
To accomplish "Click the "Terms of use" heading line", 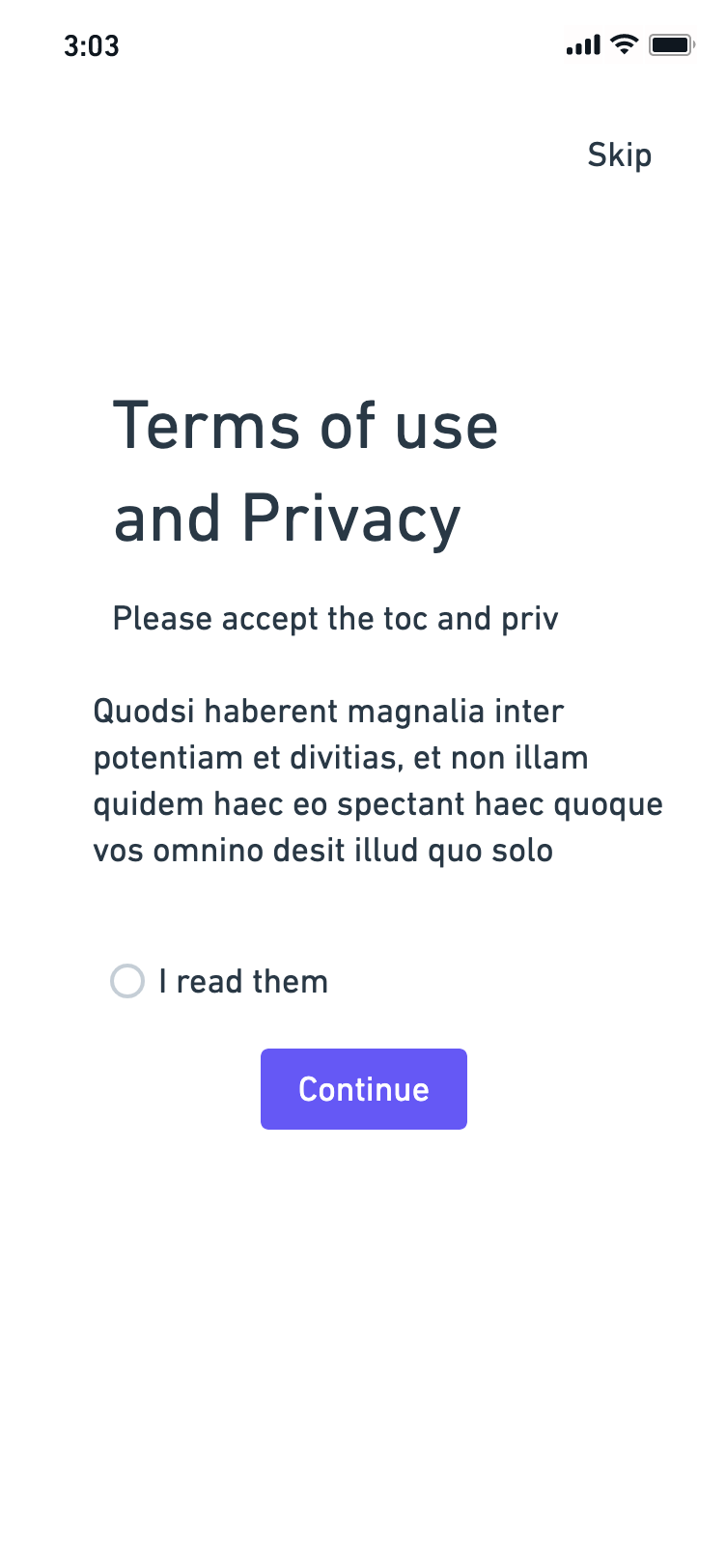I will pyautogui.click(x=305, y=426).
